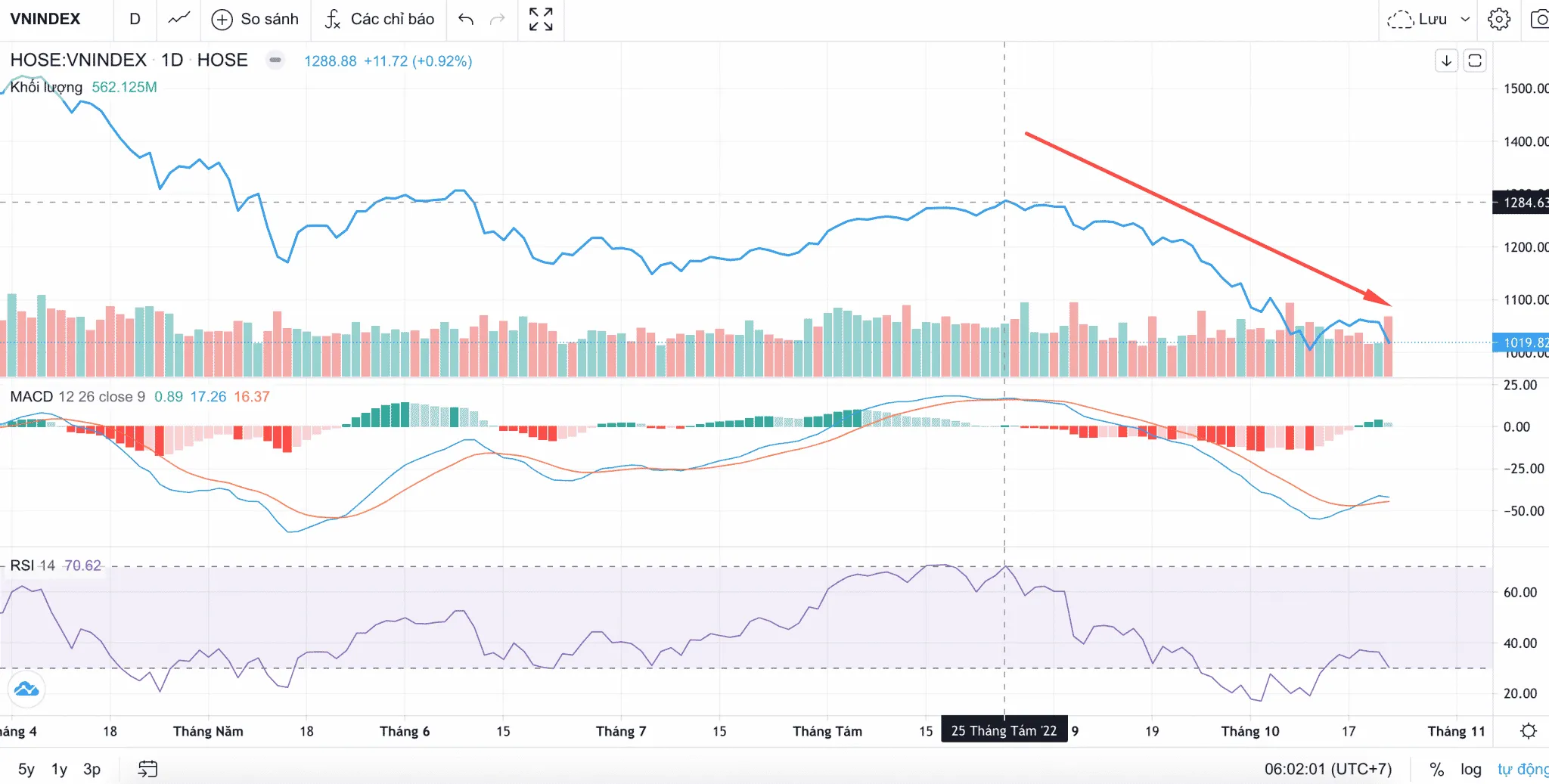Take a chart snapshot with camera icon
The image size is (1549, 784).
point(1538,19)
